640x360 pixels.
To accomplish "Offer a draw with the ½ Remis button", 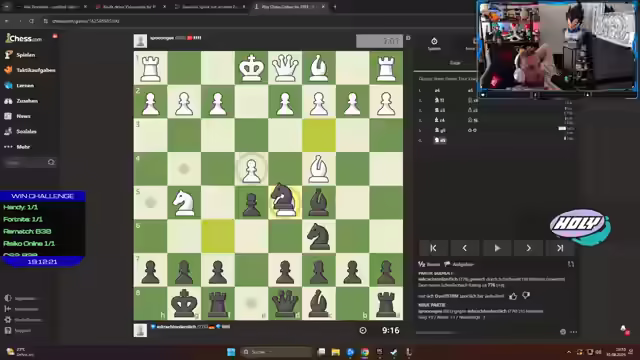I will (x=429, y=264).
